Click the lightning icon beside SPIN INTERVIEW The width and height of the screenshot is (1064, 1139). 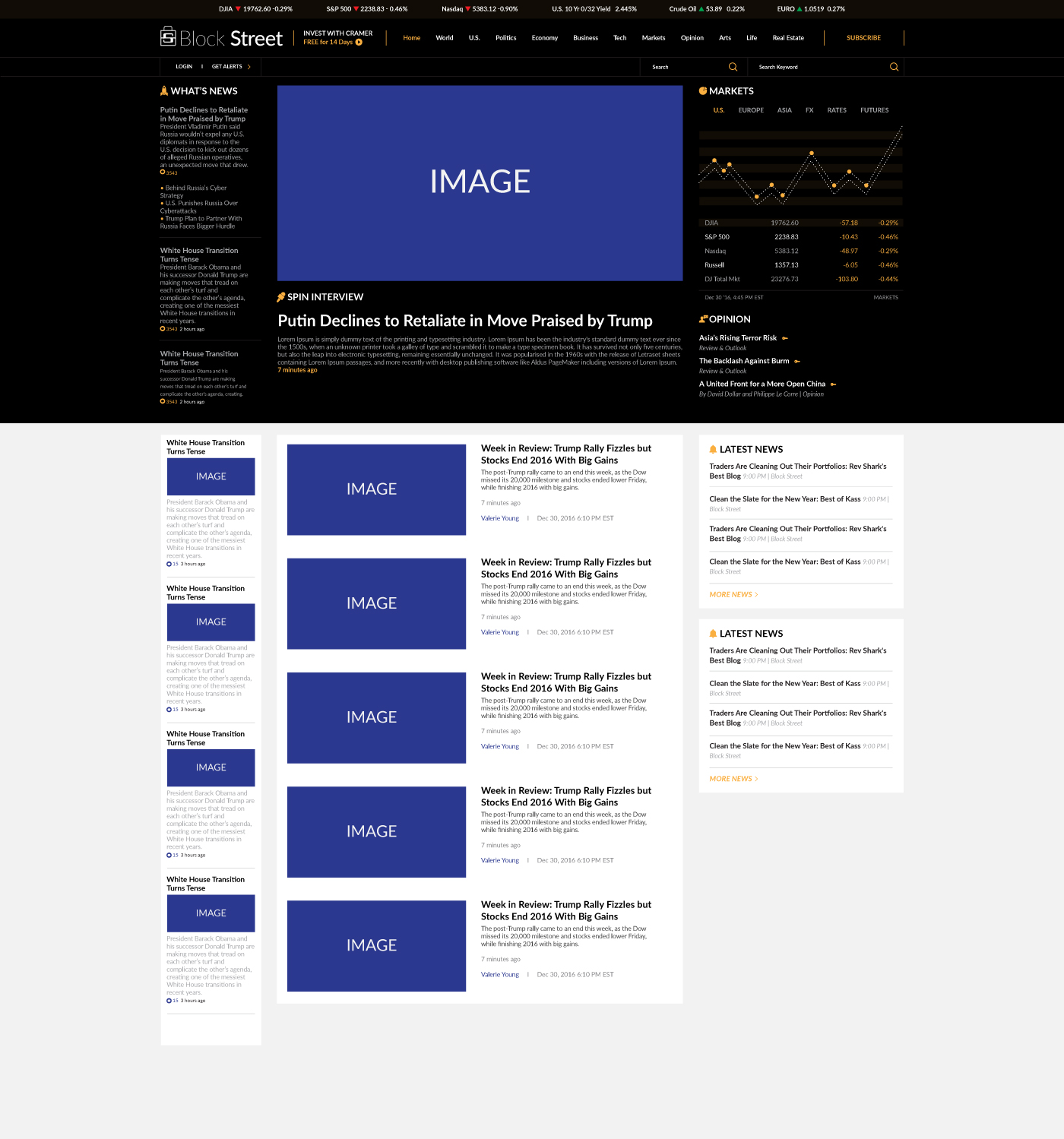click(281, 296)
